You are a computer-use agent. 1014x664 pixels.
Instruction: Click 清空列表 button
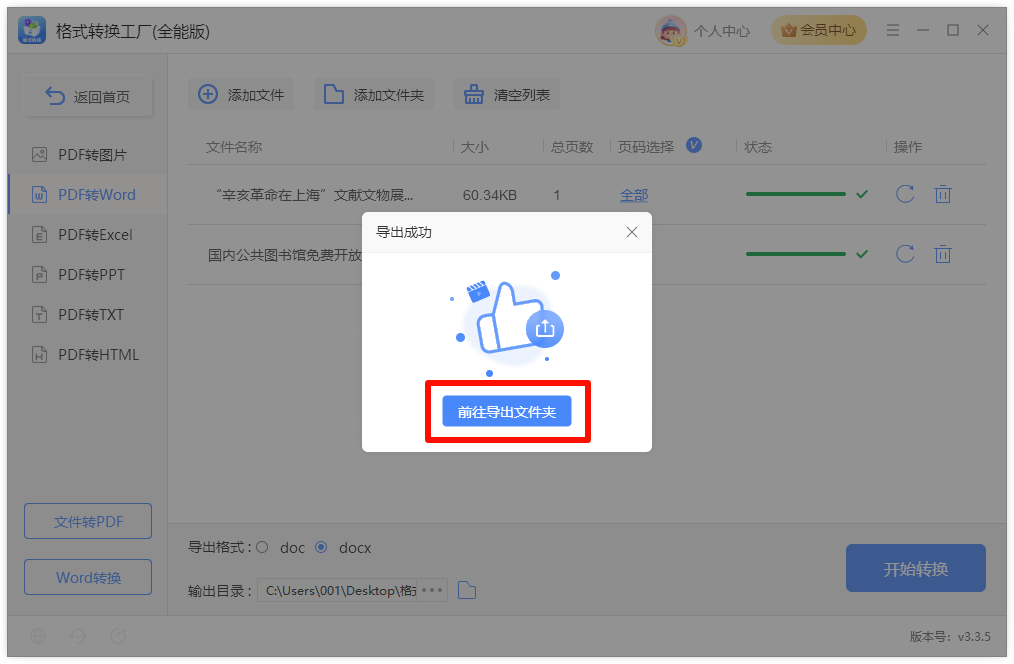(x=507, y=95)
